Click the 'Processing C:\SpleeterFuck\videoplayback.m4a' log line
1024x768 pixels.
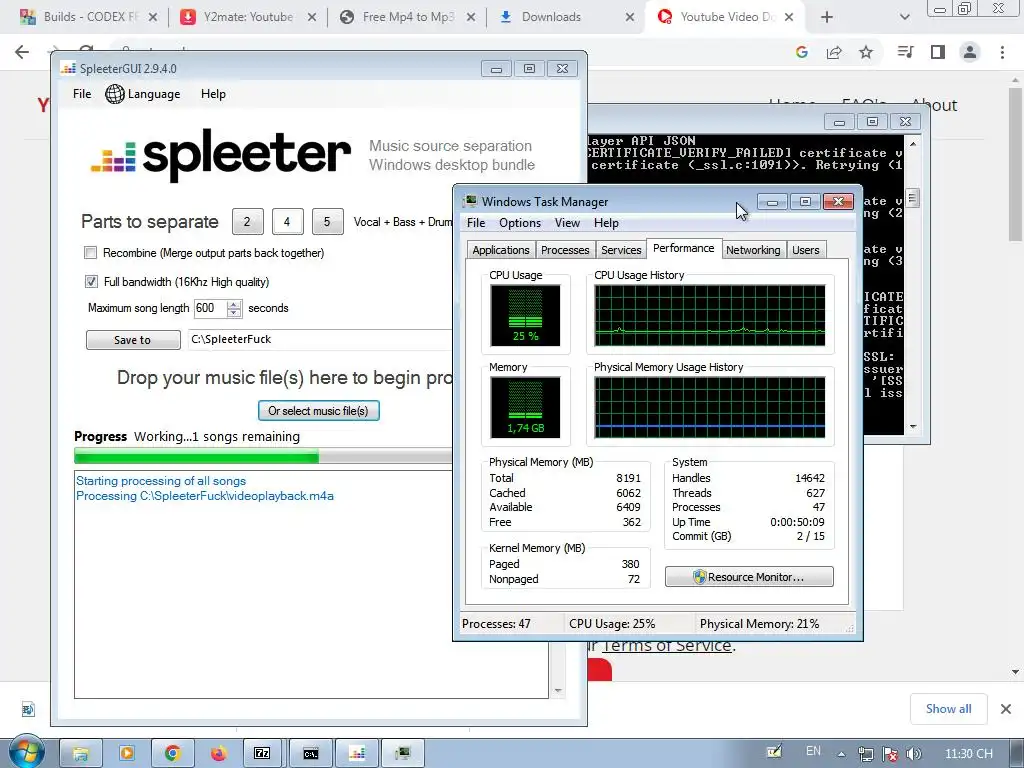click(204, 496)
